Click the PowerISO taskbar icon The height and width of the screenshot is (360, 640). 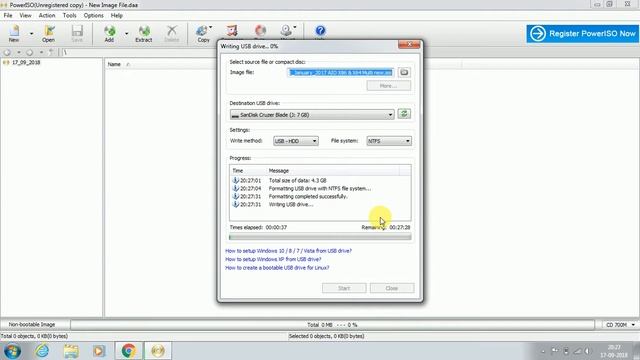coord(158,351)
